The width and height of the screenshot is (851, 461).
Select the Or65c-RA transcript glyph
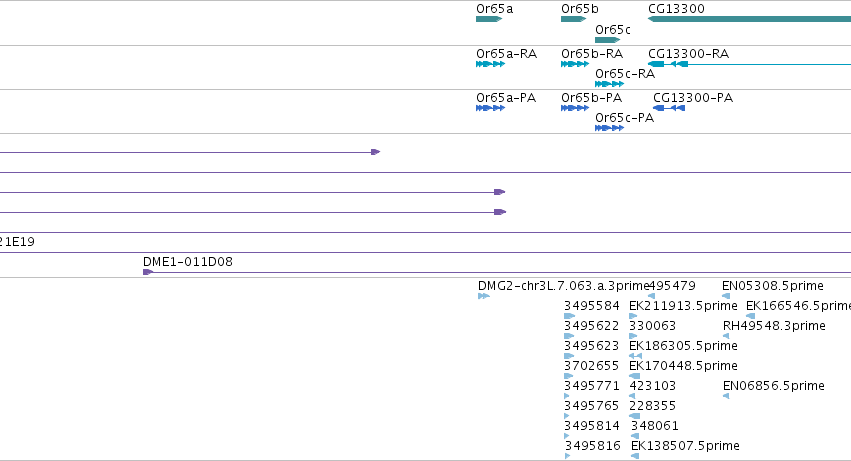pyautogui.click(x=609, y=84)
